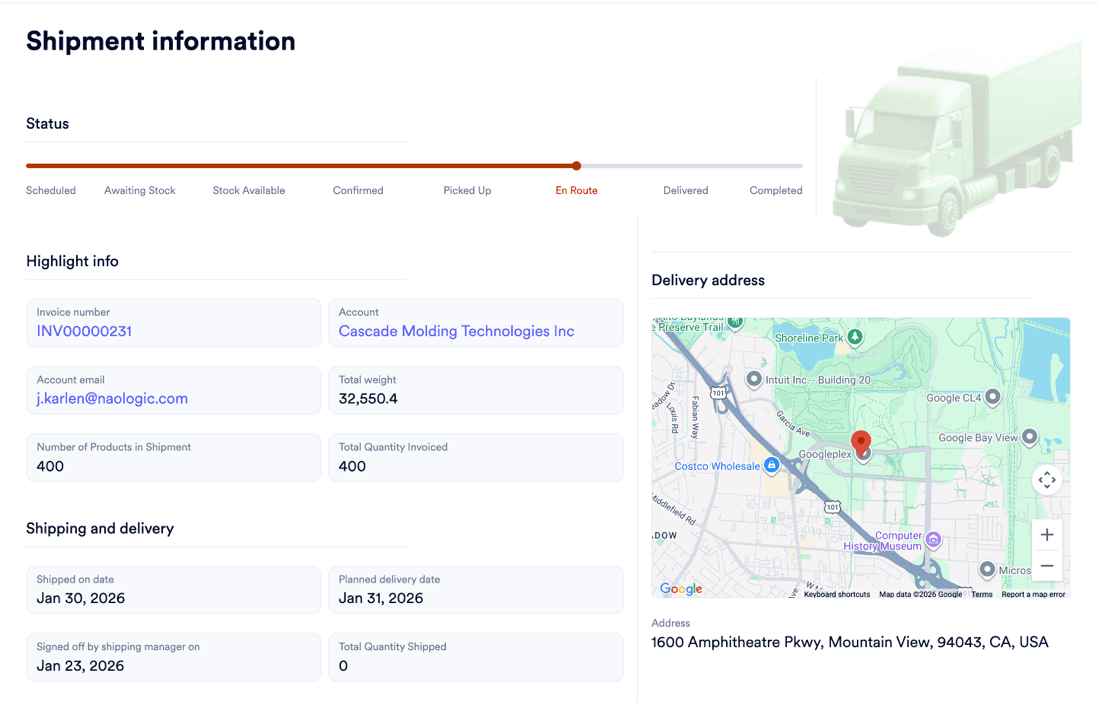Click the Number of Products in Shipment field
The width and height of the screenshot is (1099, 702).
click(174, 457)
